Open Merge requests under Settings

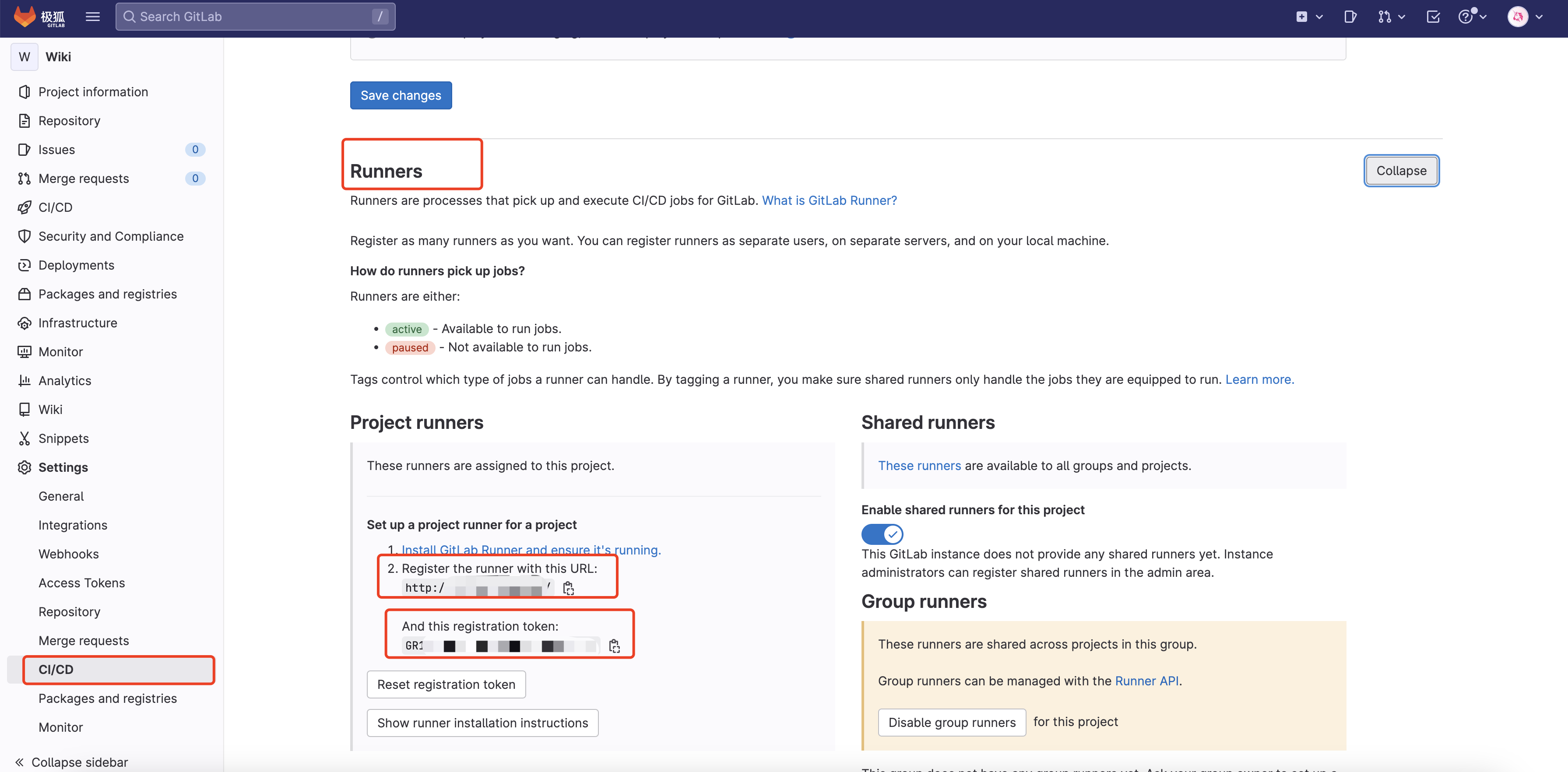click(84, 641)
